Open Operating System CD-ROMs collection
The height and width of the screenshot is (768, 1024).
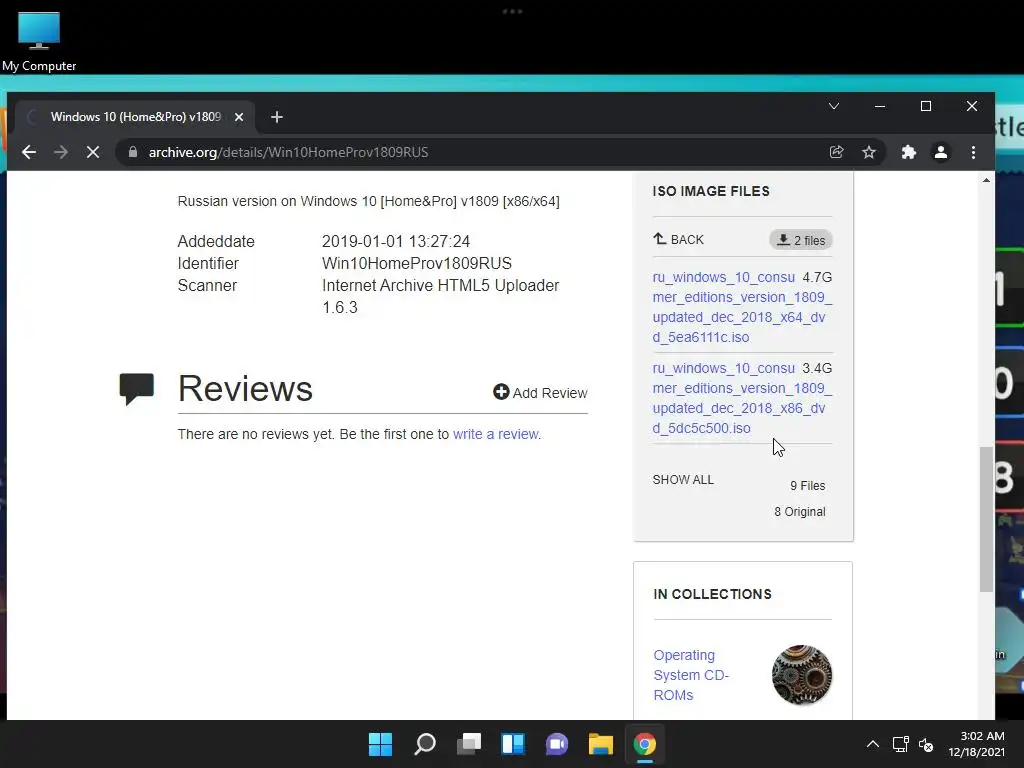click(691, 675)
